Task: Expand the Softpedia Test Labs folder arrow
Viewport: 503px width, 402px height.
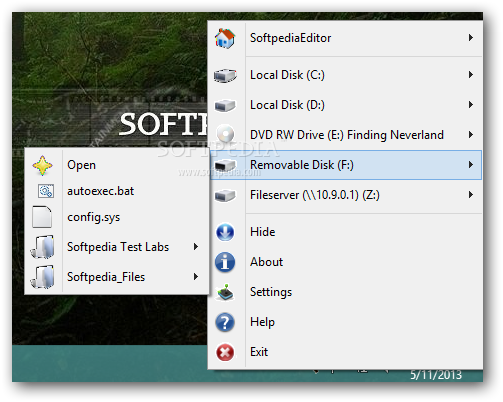Action: click(x=196, y=247)
